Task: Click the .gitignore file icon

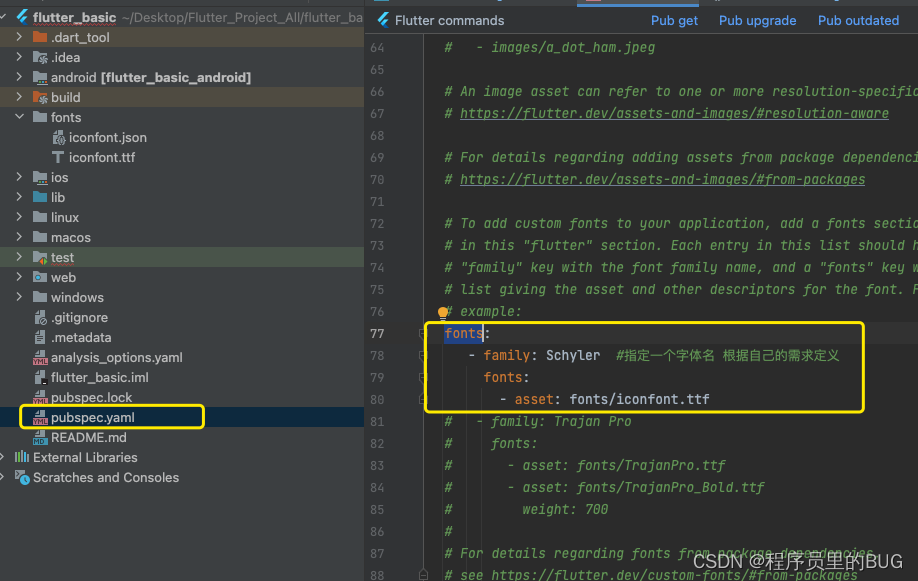Action: point(40,317)
